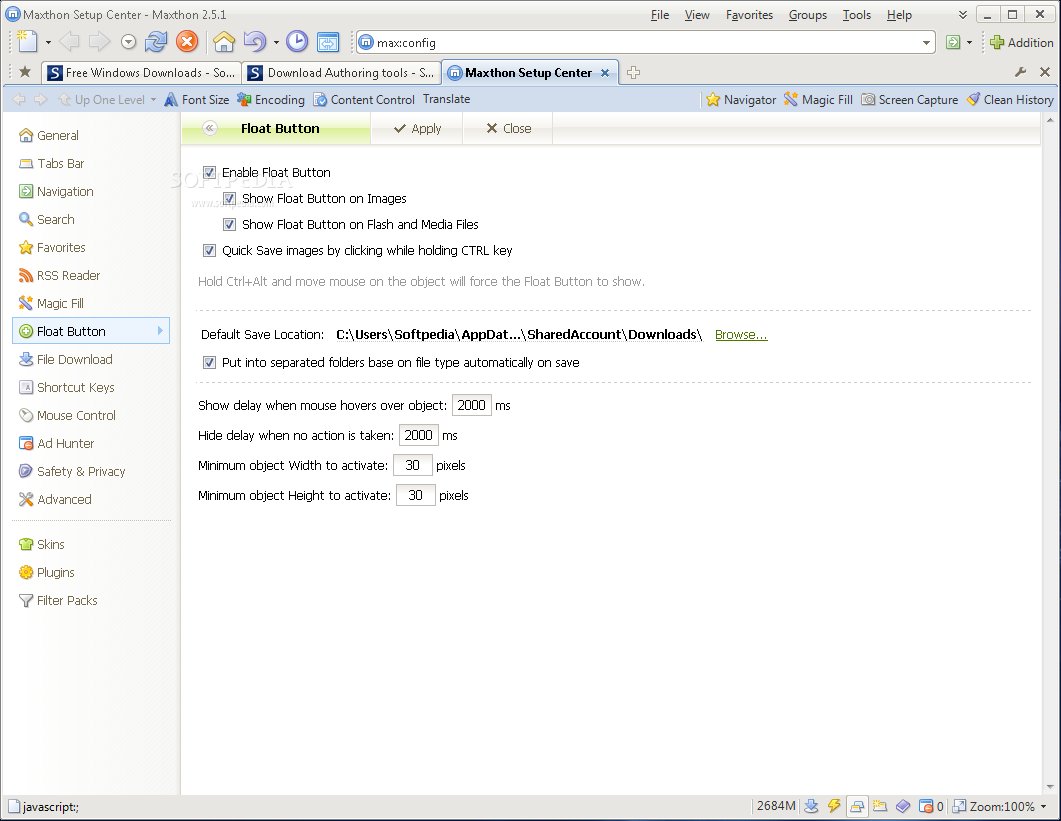This screenshot has height=821, width=1061.
Task: Toggle Quick Save images with CTRL key
Action: (x=210, y=250)
